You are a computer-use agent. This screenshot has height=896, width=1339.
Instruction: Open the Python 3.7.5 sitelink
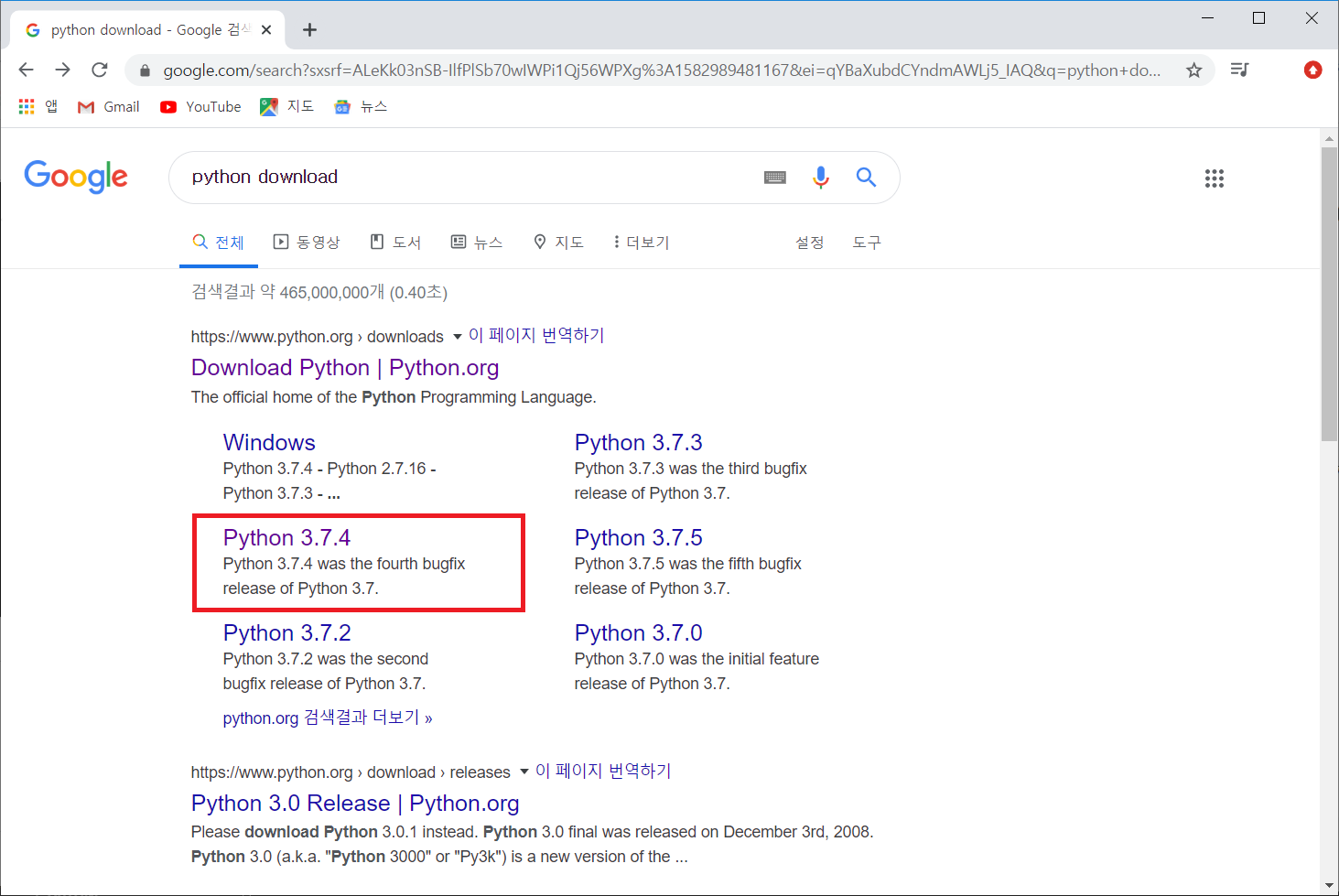[639, 538]
